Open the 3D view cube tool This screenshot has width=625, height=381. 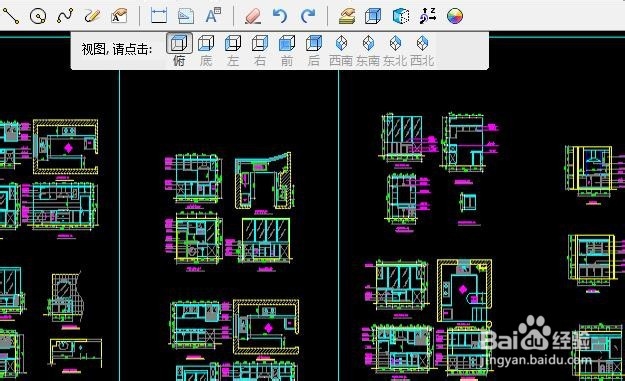pyautogui.click(x=373, y=16)
